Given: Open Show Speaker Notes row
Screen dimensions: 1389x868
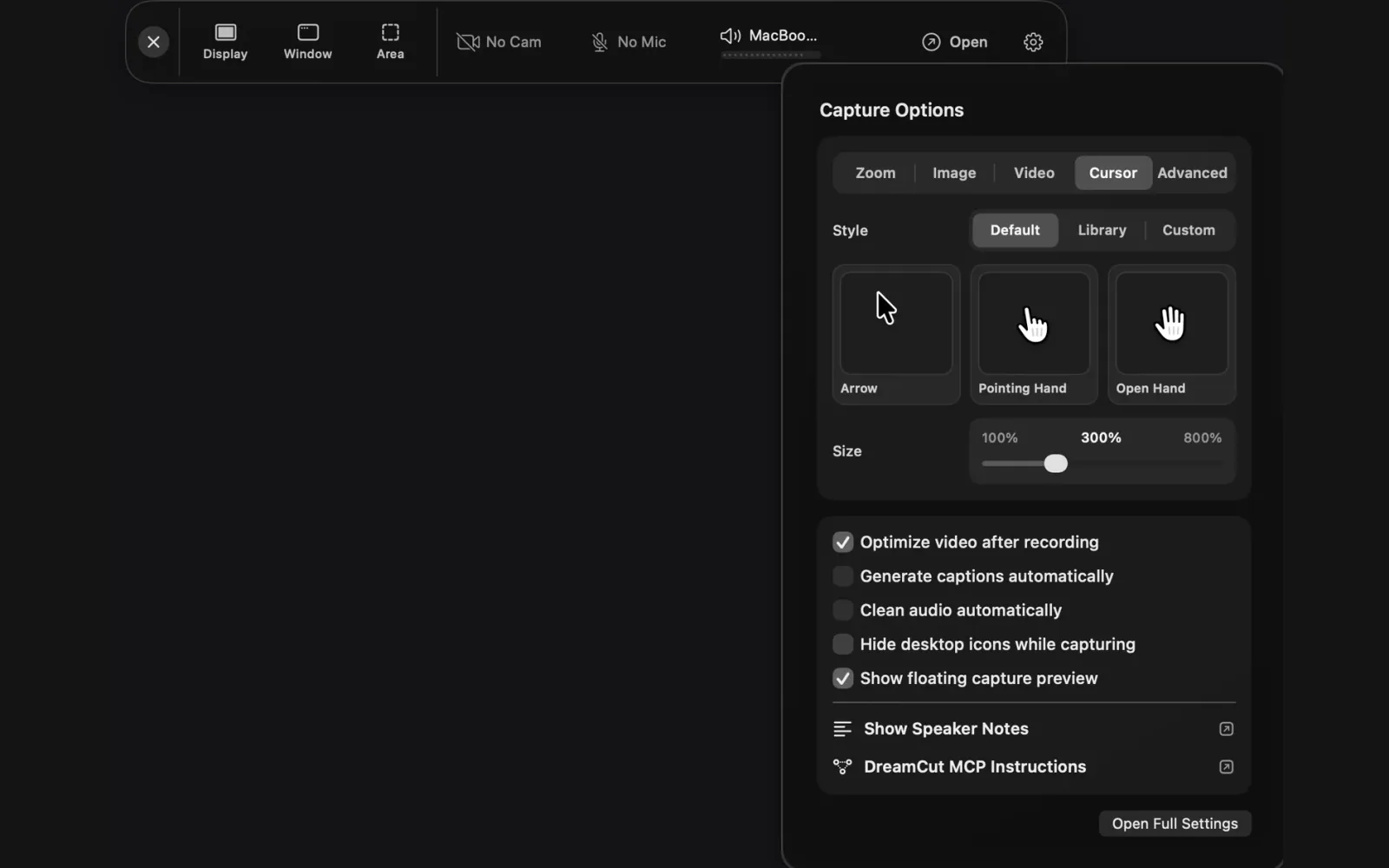Looking at the screenshot, I should (x=1033, y=729).
